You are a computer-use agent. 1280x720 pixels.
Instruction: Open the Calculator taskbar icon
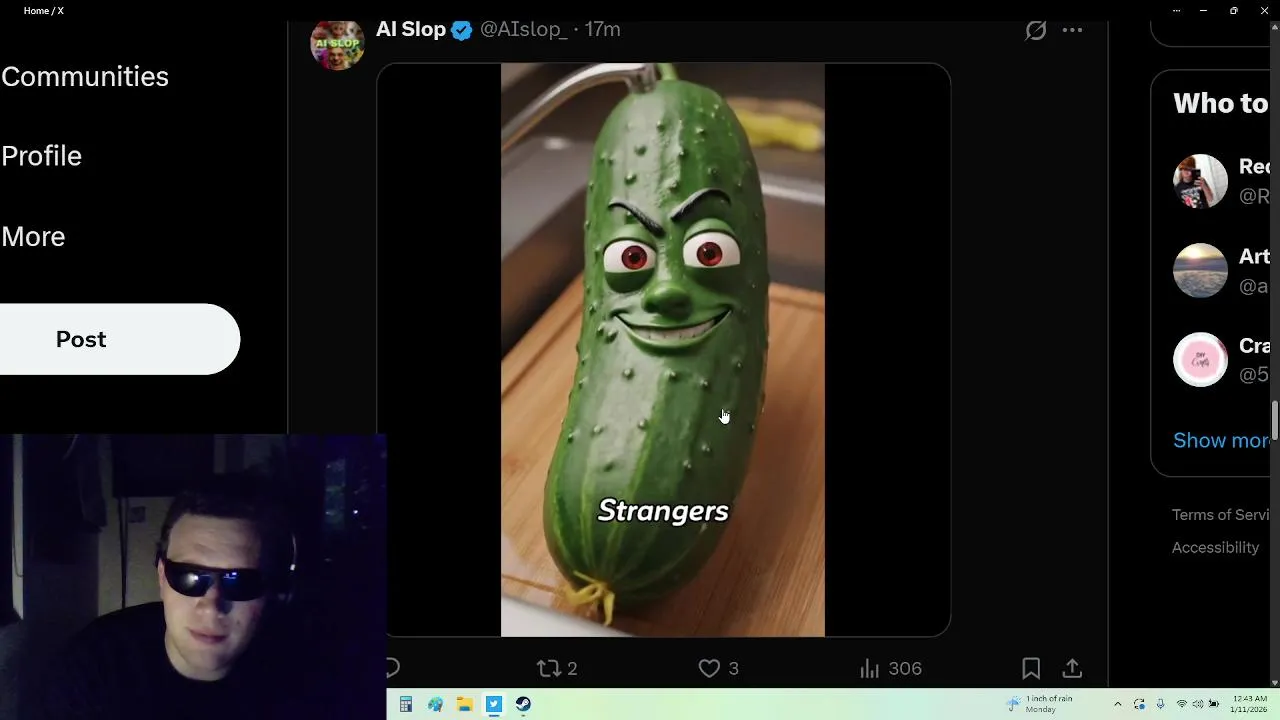tap(406, 704)
